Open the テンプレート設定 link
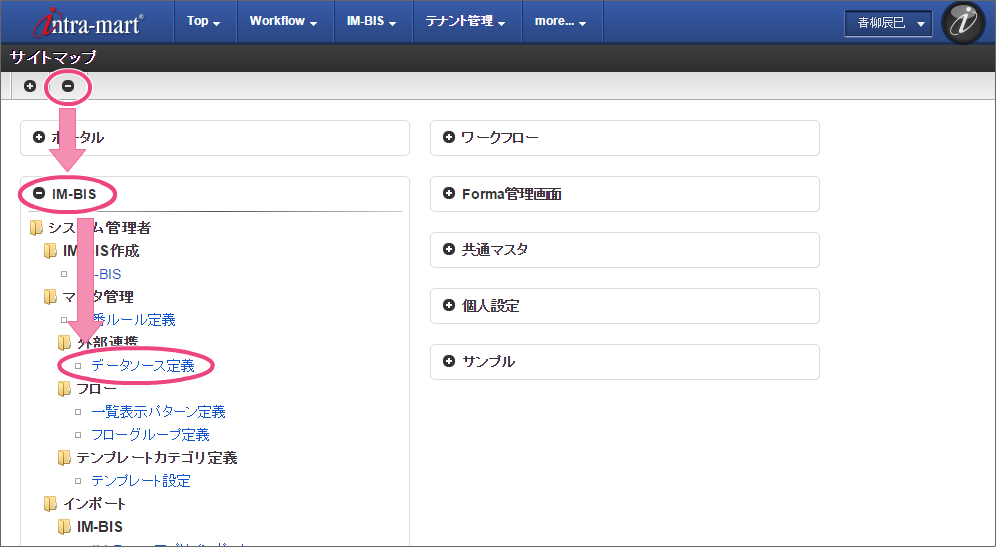 140,480
